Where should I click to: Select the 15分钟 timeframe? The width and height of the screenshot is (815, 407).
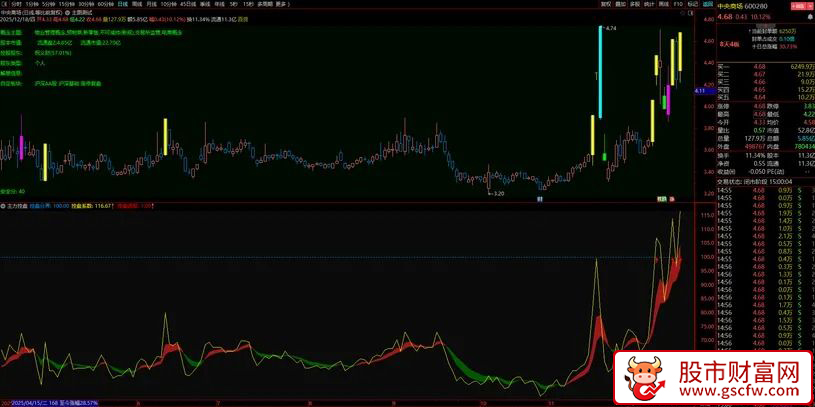(67, 4)
